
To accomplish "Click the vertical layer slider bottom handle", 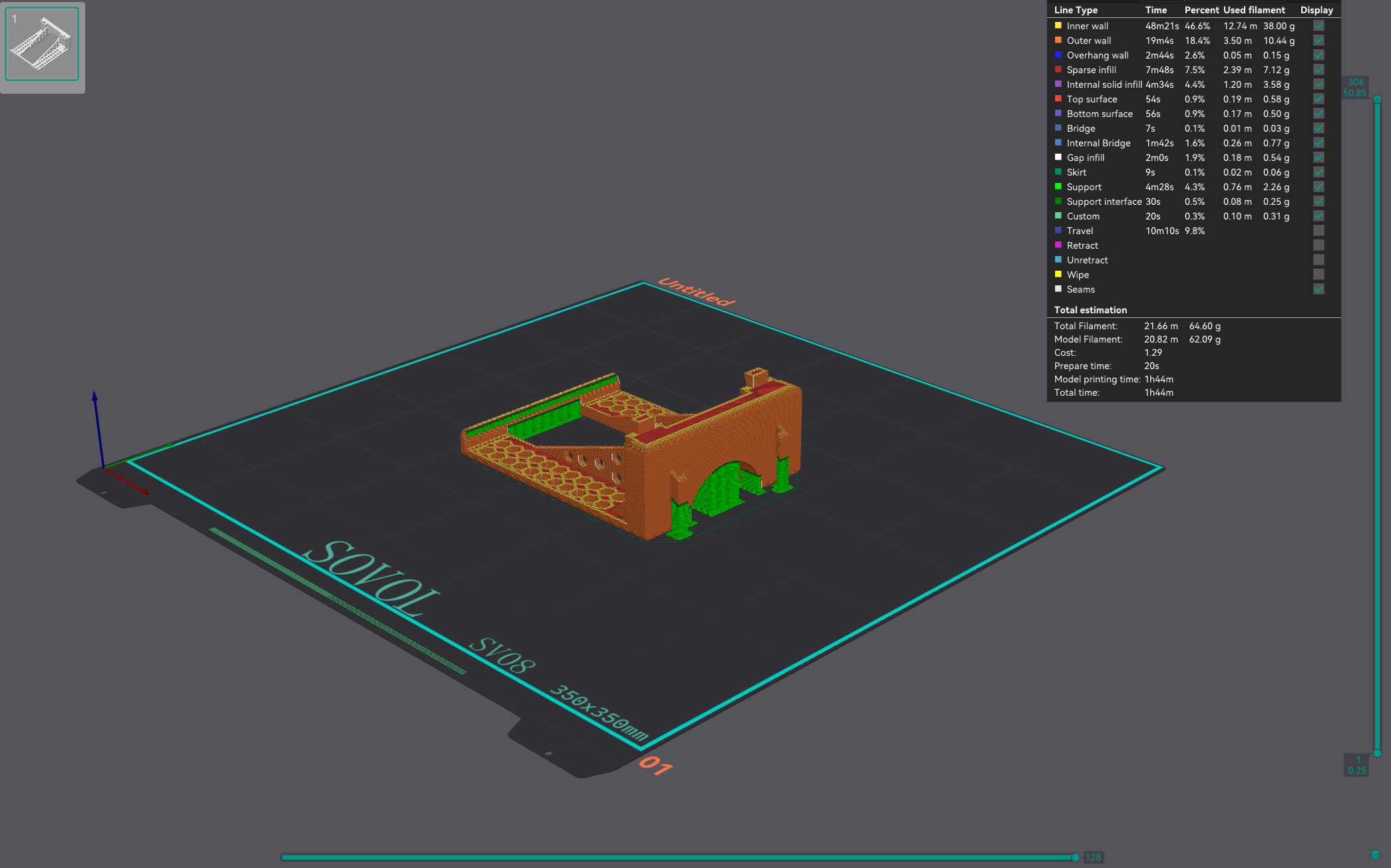I will [1377, 753].
